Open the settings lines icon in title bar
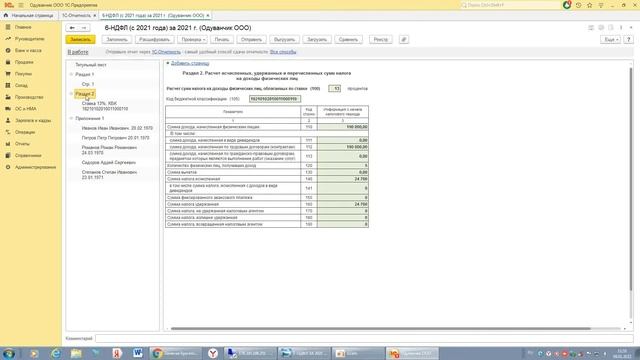 click(601, 5)
